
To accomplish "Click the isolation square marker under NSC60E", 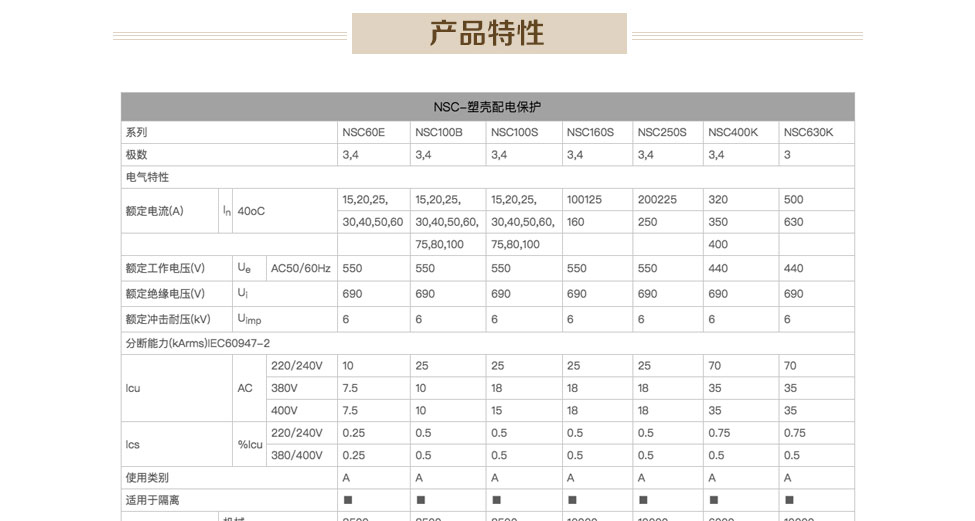I will point(347,499).
